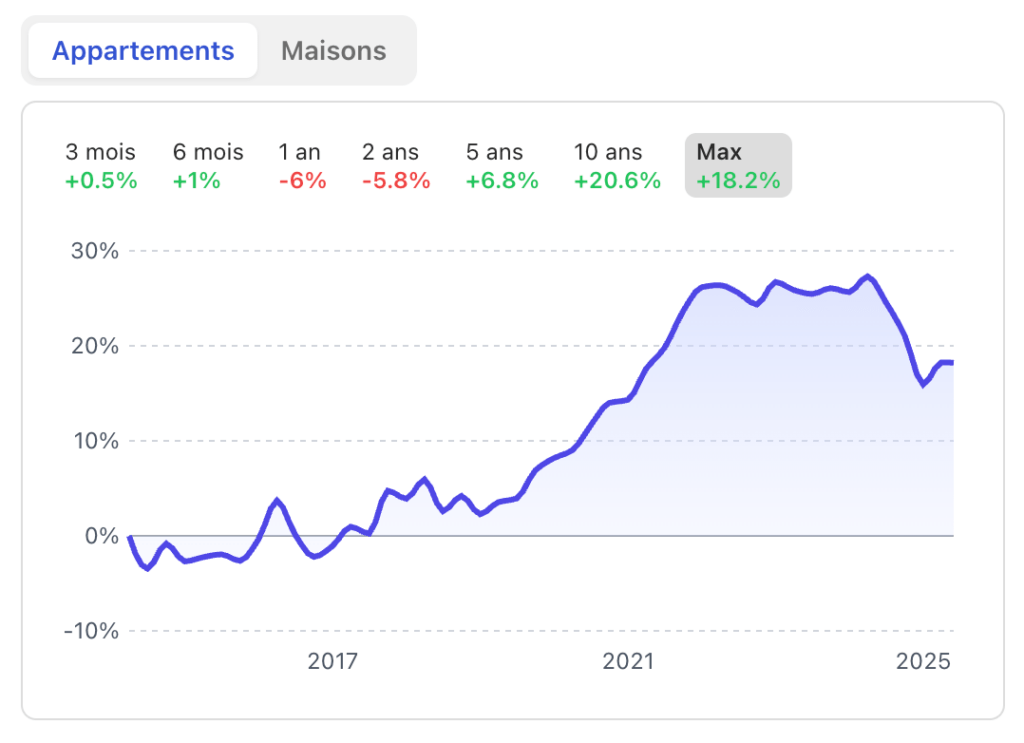The width and height of the screenshot is (1024, 743).
Task: Click the 2021 x-axis label
Action: pyautogui.click(x=628, y=661)
